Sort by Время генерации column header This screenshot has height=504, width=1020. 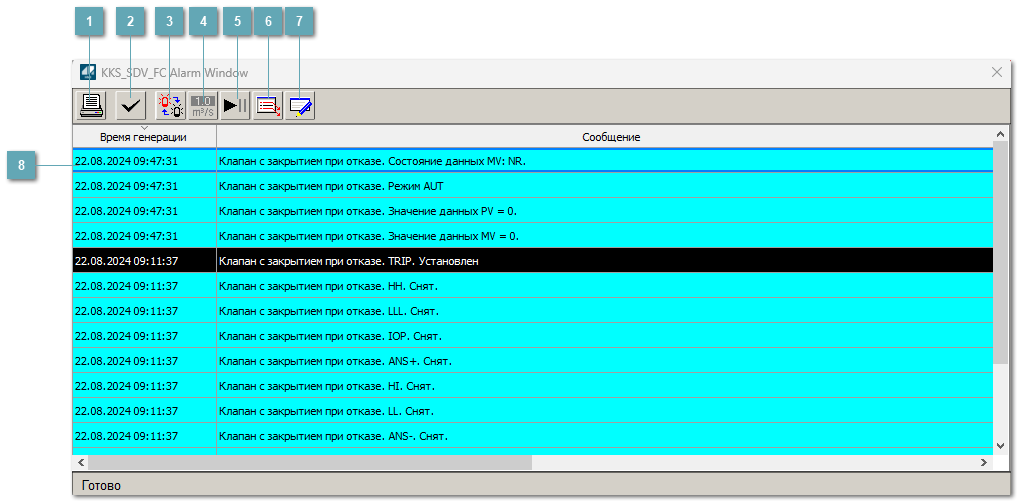point(143,136)
